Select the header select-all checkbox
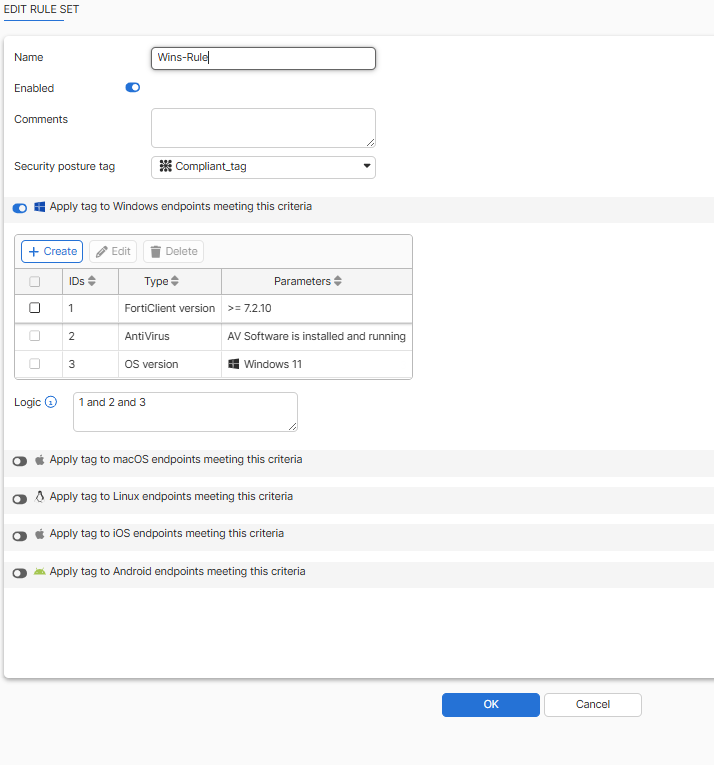714x765 pixels. [35, 282]
